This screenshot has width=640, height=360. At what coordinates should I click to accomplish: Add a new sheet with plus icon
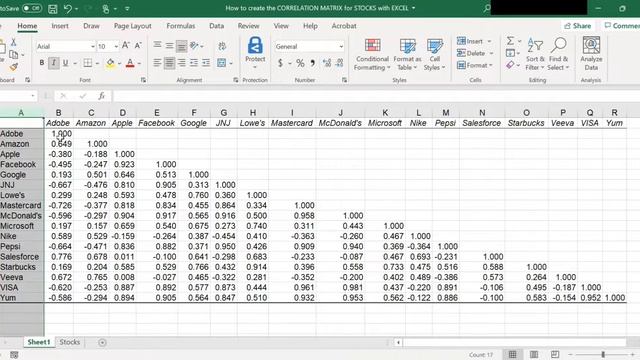click(x=102, y=342)
